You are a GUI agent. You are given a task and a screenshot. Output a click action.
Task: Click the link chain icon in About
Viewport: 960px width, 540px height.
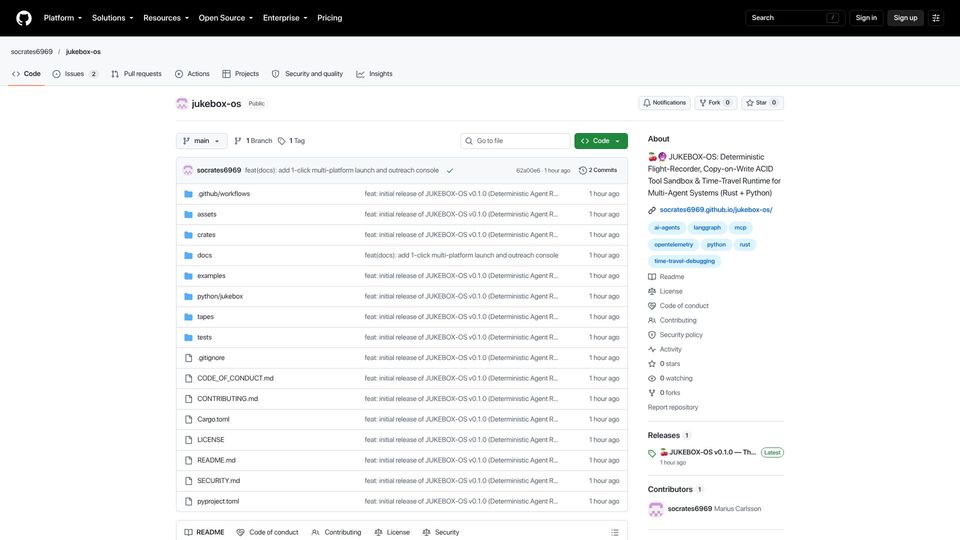[652, 210]
